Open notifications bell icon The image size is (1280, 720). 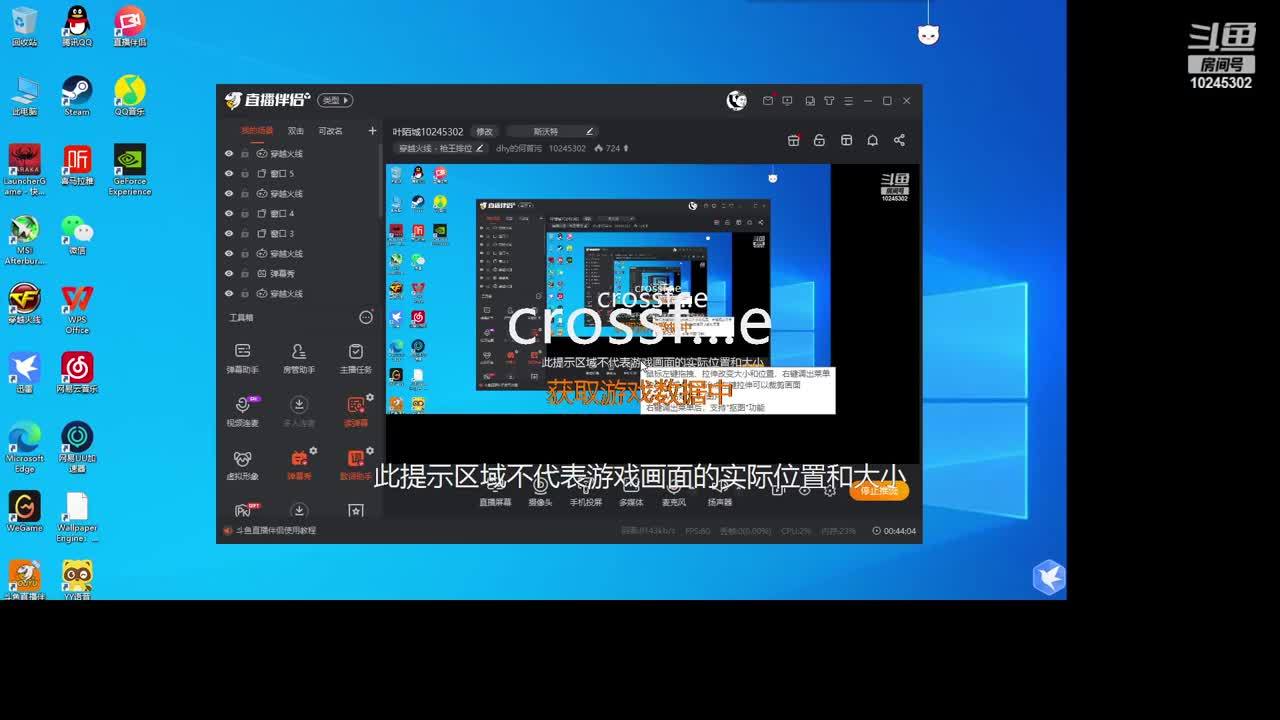point(872,140)
